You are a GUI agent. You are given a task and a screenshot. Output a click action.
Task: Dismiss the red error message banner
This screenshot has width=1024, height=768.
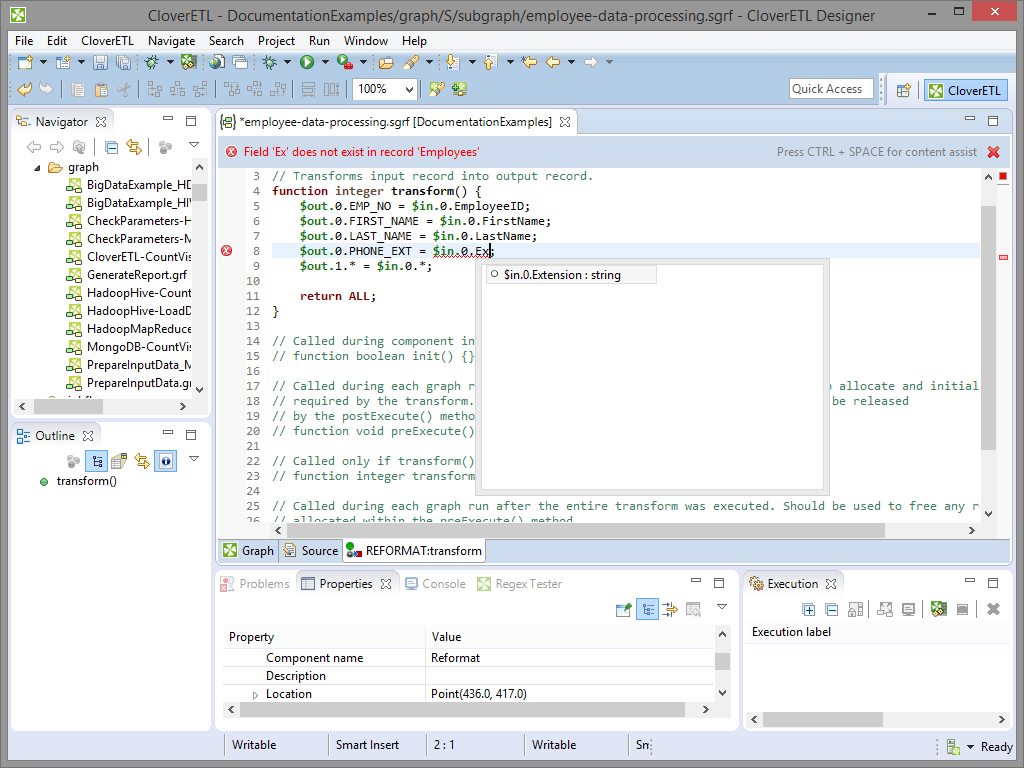pyautogui.click(x=993, y=152)
